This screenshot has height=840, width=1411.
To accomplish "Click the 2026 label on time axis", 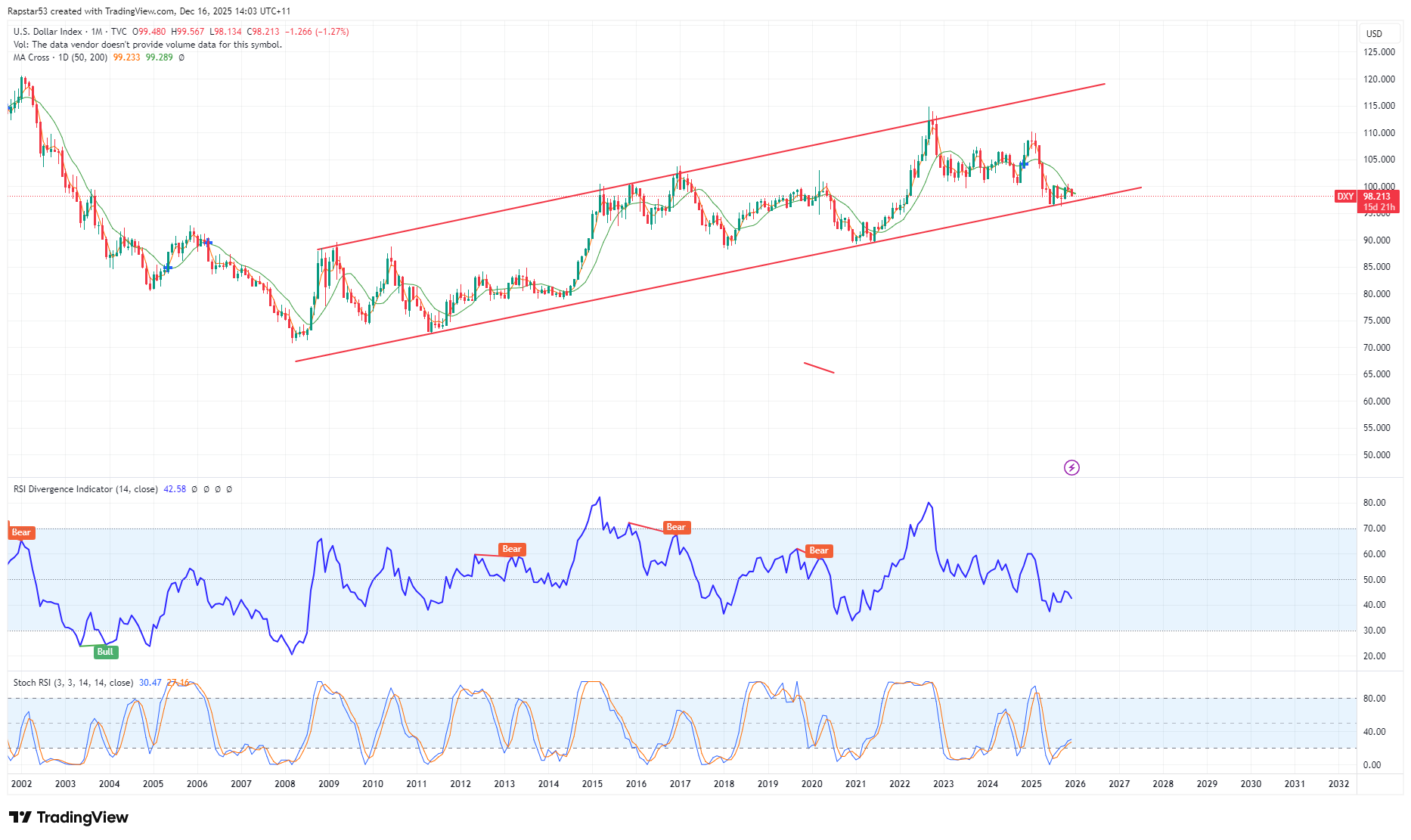I will pos(1075,784).
